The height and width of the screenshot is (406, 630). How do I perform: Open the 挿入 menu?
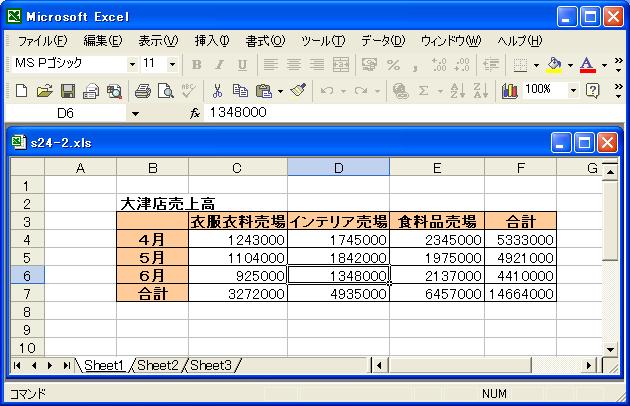212,41
